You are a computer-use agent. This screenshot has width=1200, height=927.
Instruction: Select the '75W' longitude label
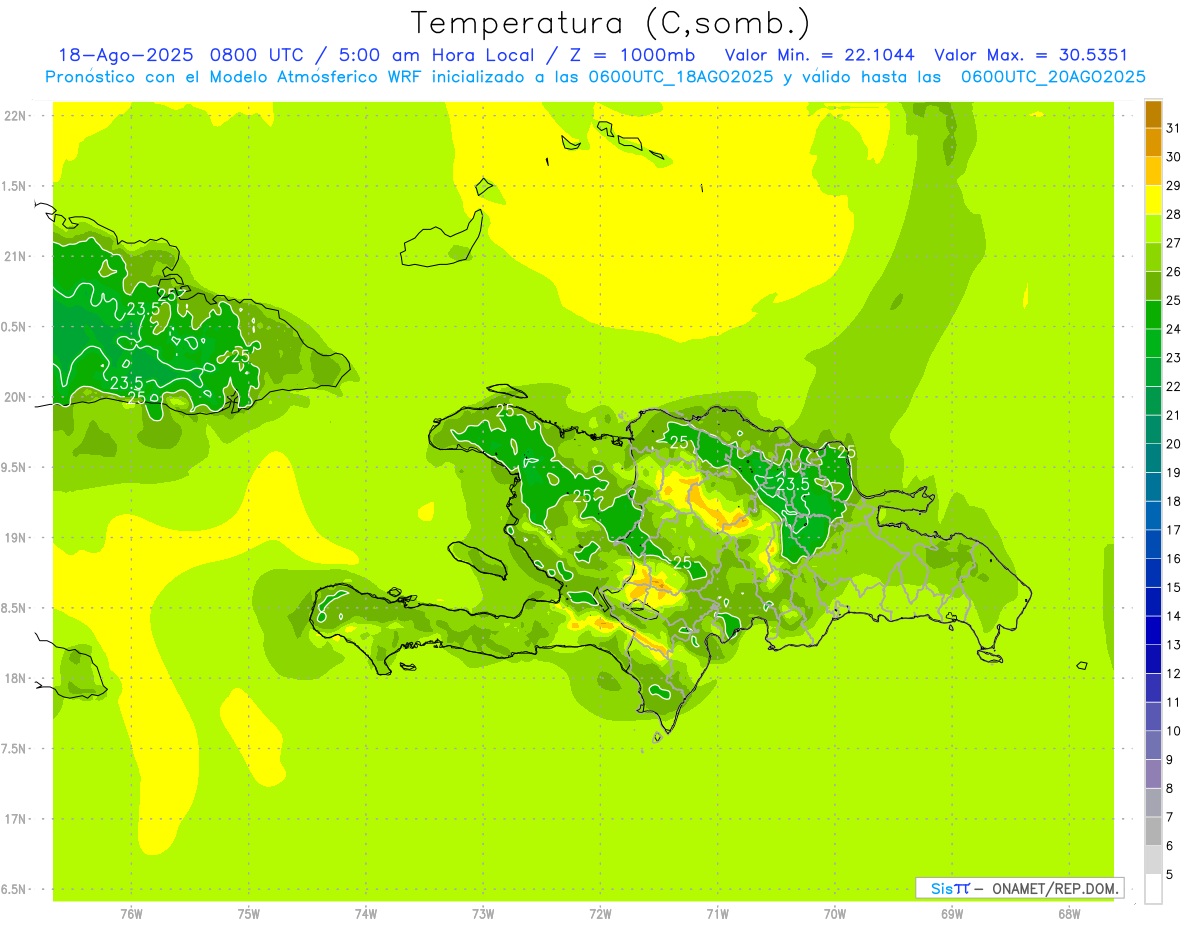[249, 914]
